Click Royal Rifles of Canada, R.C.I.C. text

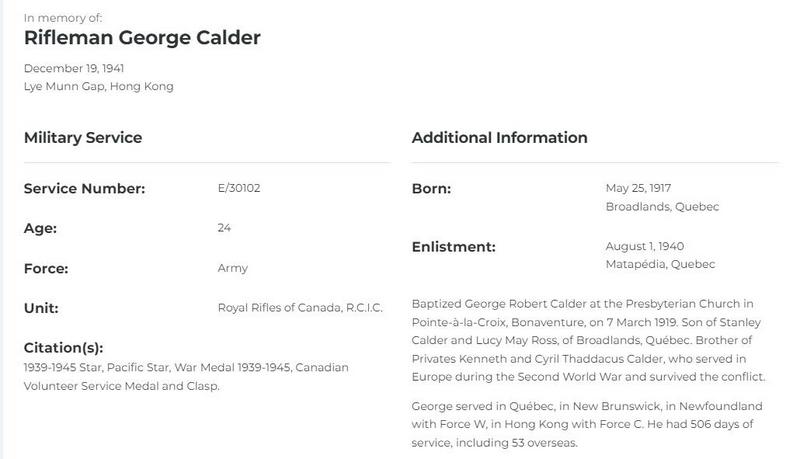[x=300, y=308]
